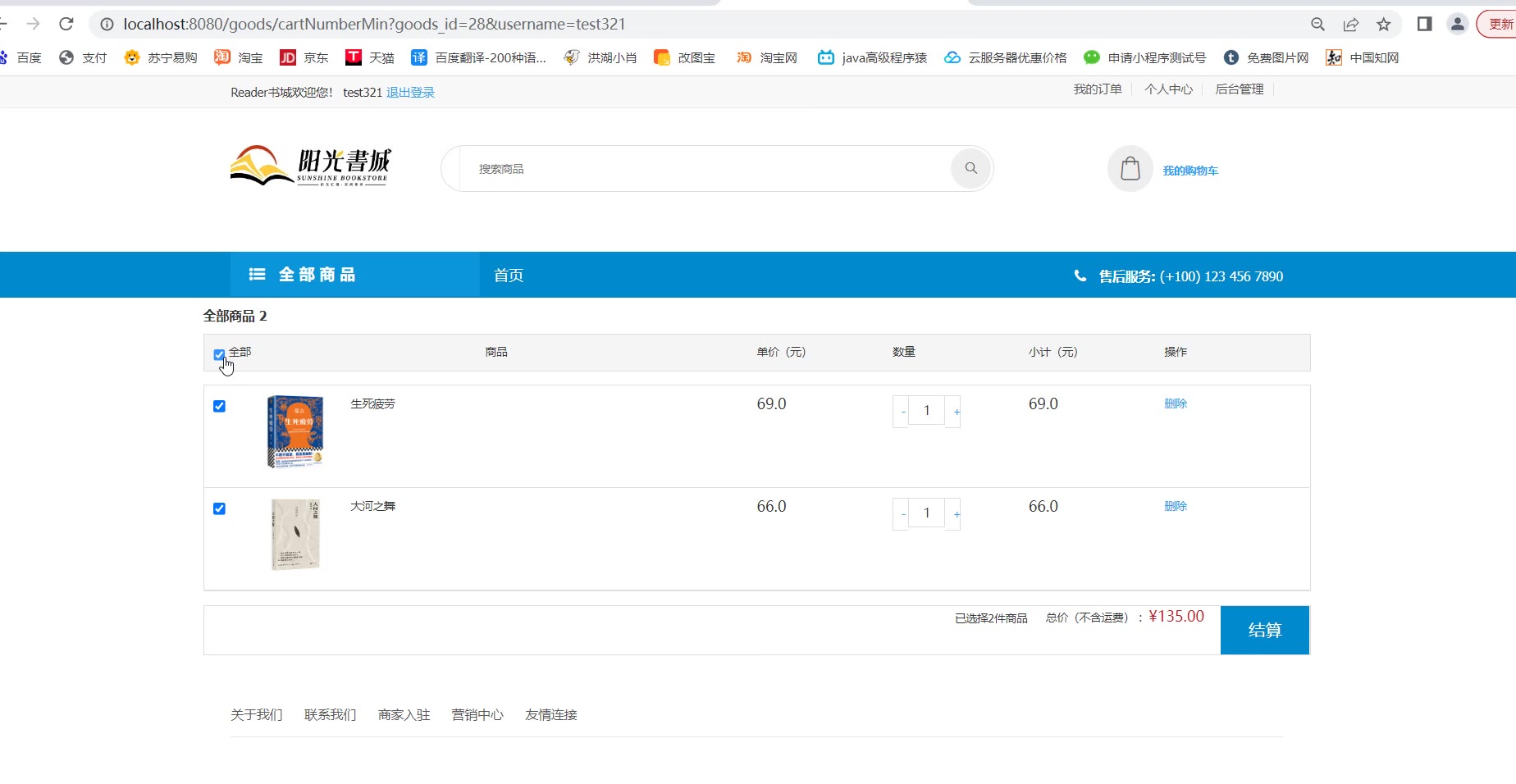Decrease quantity of 大河之舞 with minus
1516x784 pixels.
pos(902,514)
